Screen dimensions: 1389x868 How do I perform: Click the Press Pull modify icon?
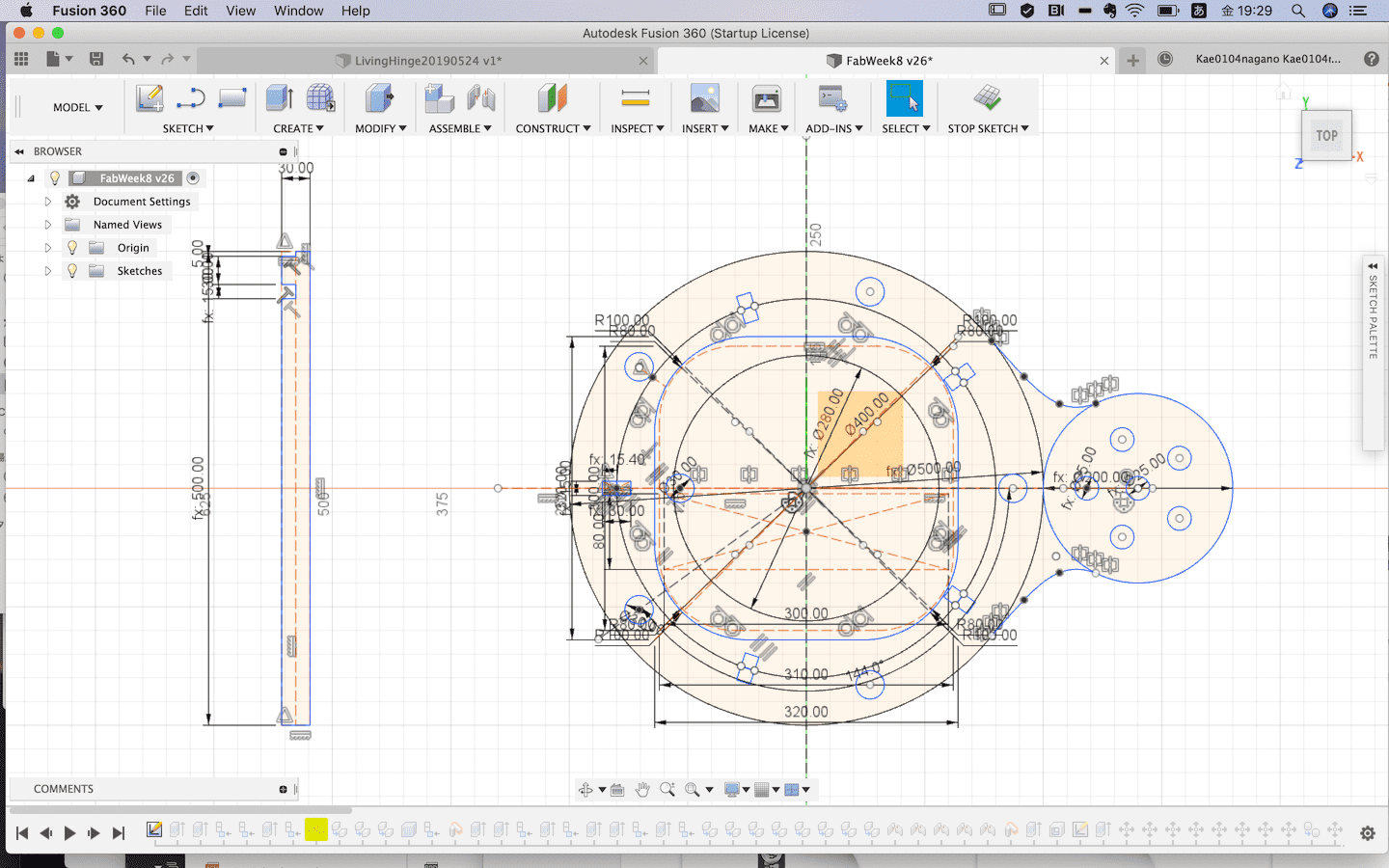click(379, 98)
